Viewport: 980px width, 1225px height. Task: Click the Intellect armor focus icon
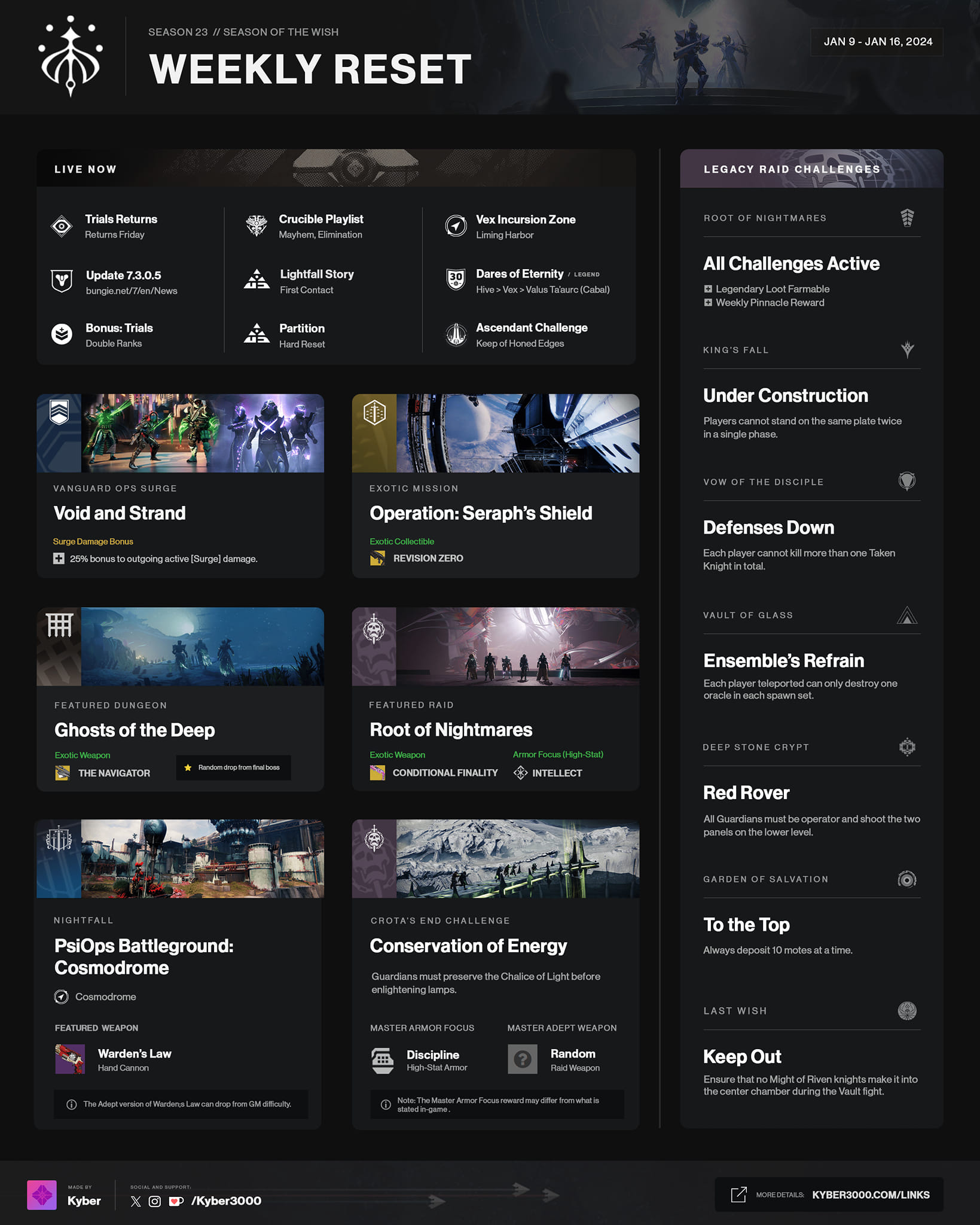click(x=520, y=773)
